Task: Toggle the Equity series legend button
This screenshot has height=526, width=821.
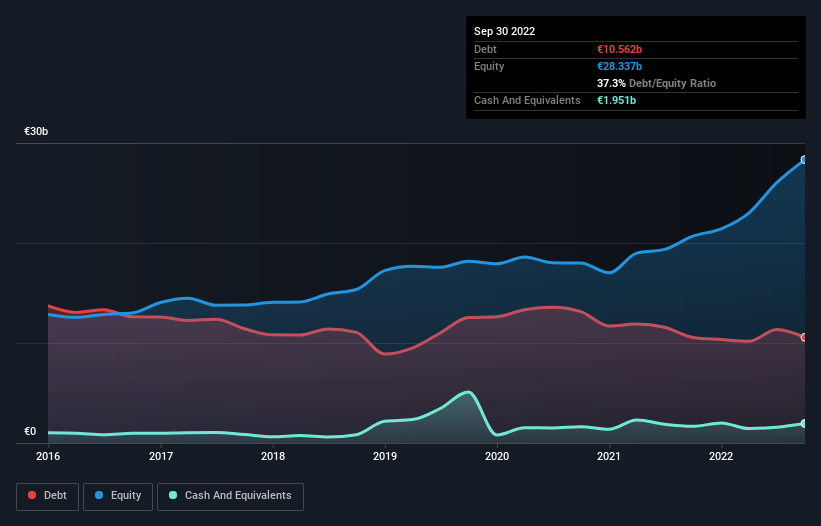Action: 118,496
